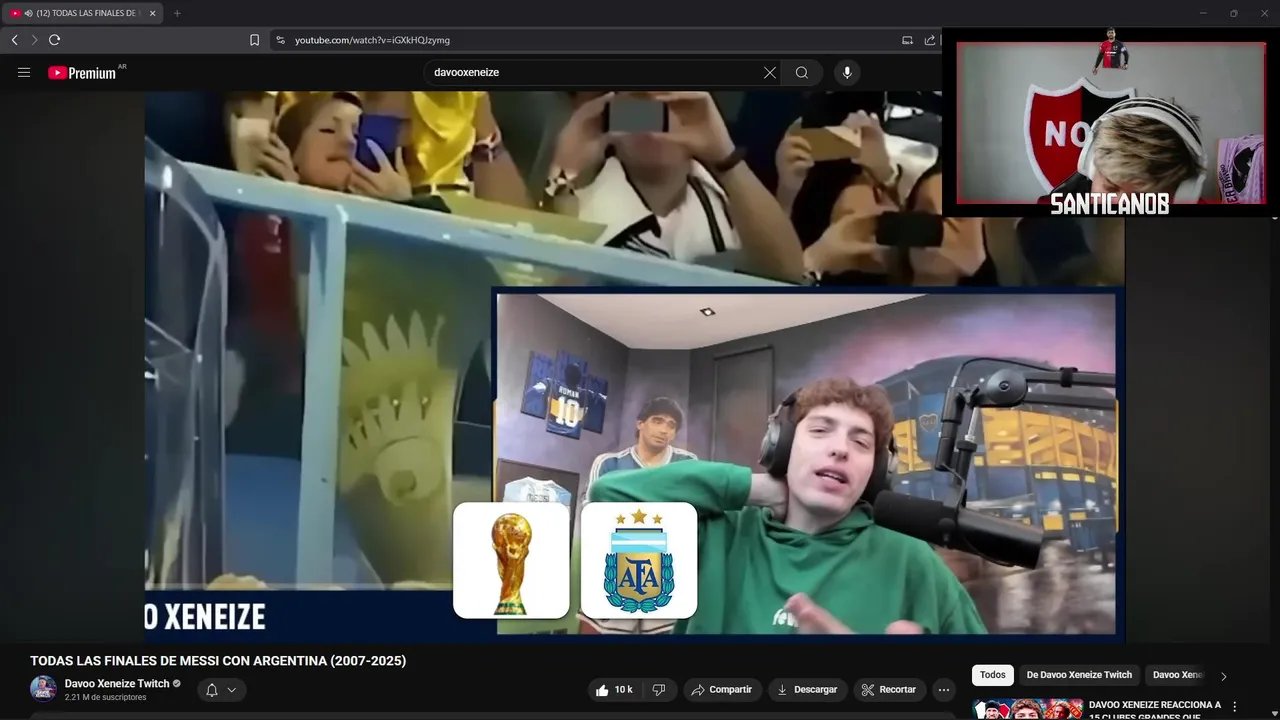
Task: Open Recortar clip tool
Action: tap(888, 690)
